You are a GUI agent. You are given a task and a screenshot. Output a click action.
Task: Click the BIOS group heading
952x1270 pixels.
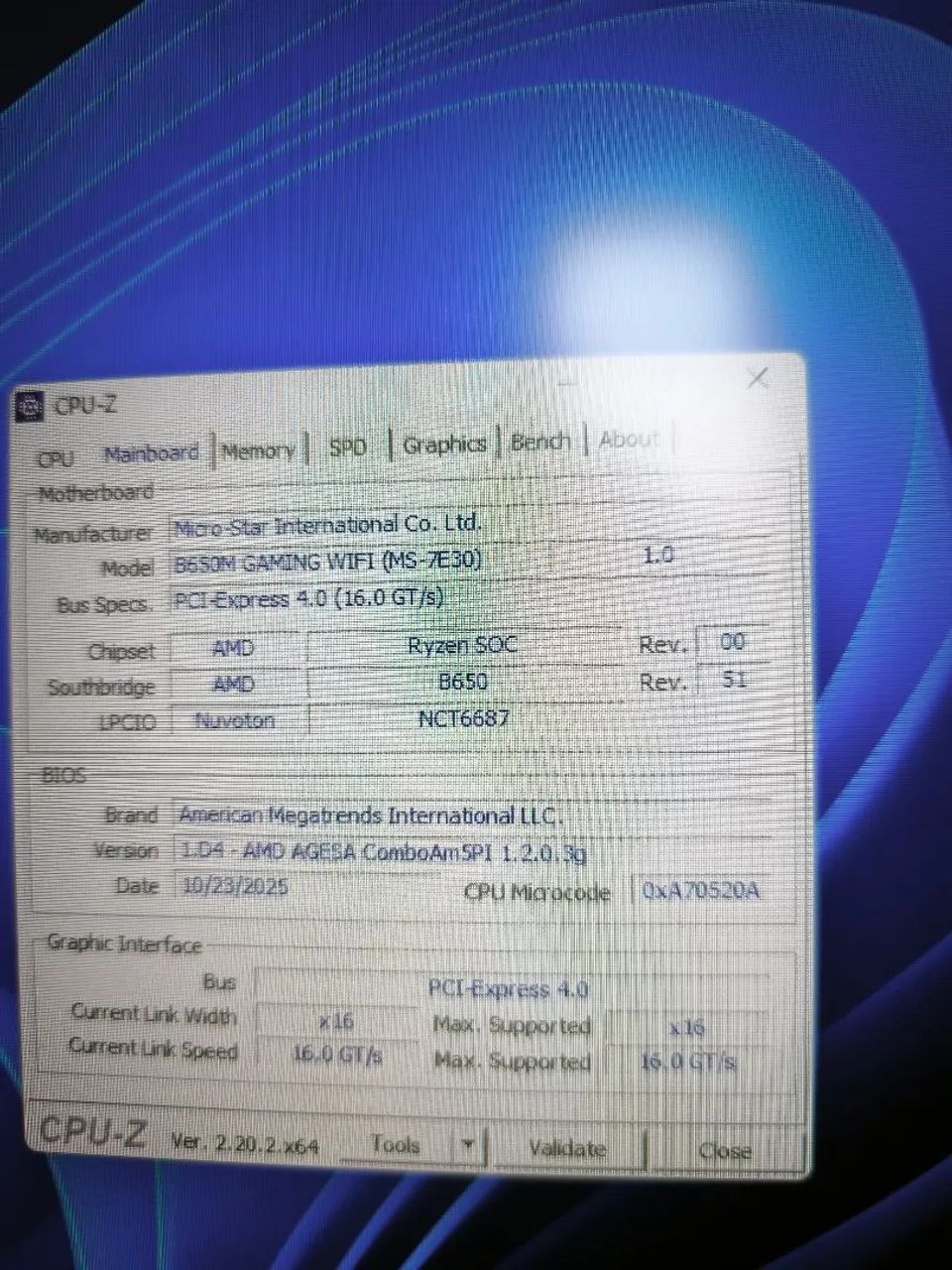(64, 776)
